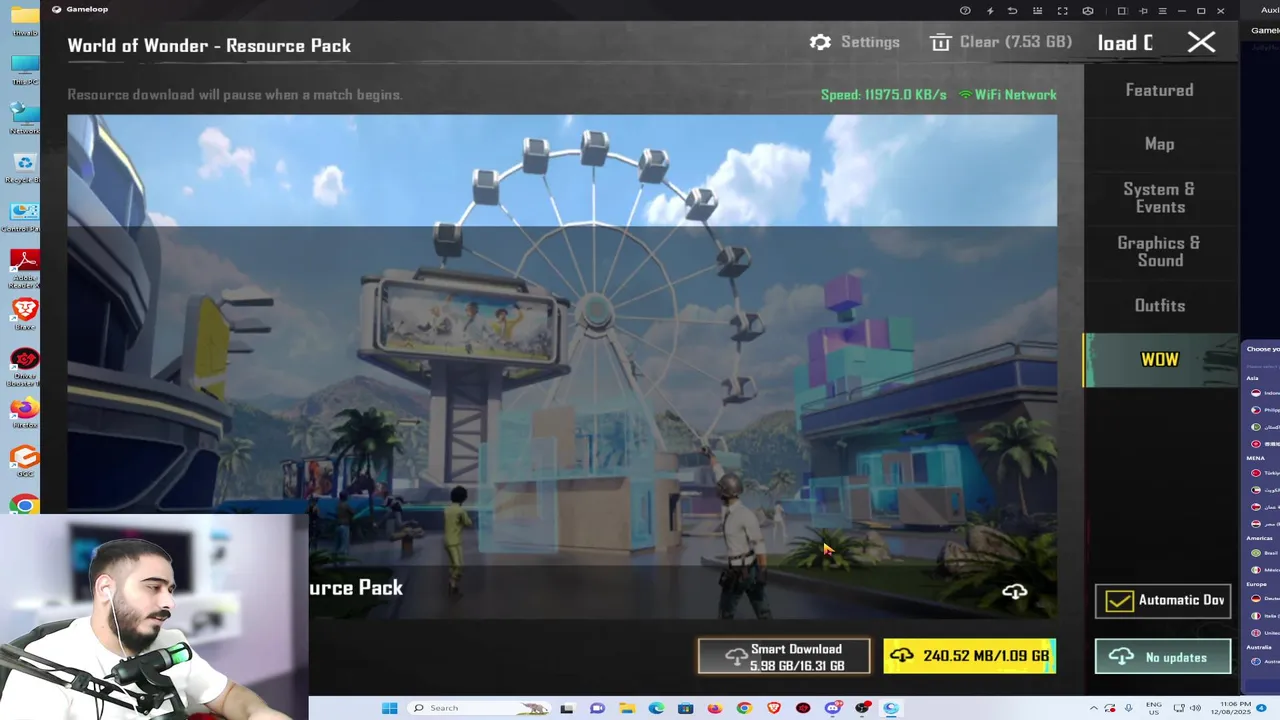Open the Featured tab
This screenshot has width=1280, height=720.
(x=1160, y=90)
